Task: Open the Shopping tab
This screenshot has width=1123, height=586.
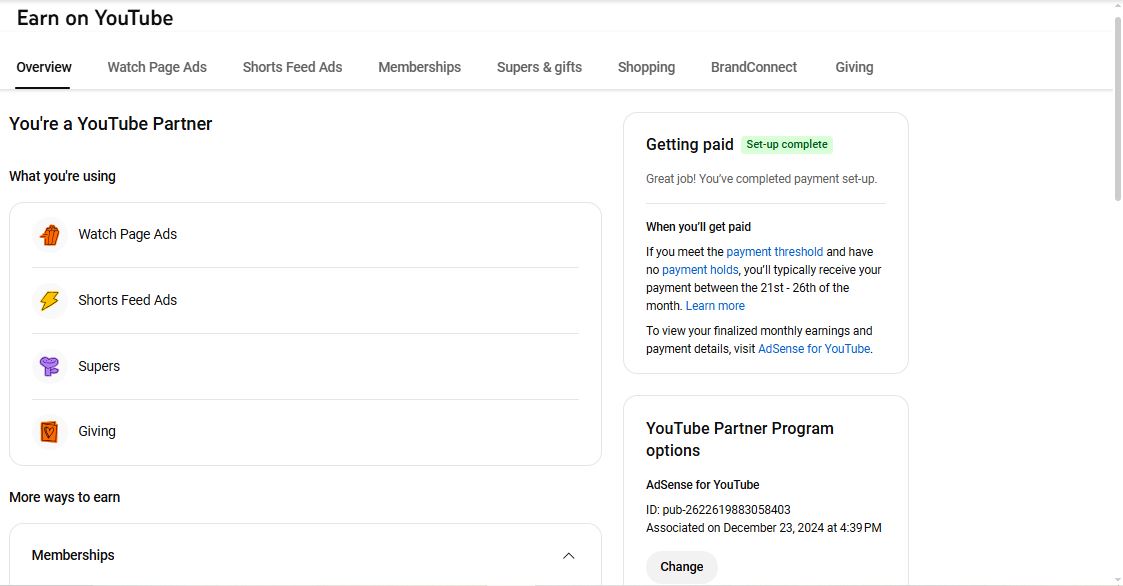Action: (x=646, y=67)
